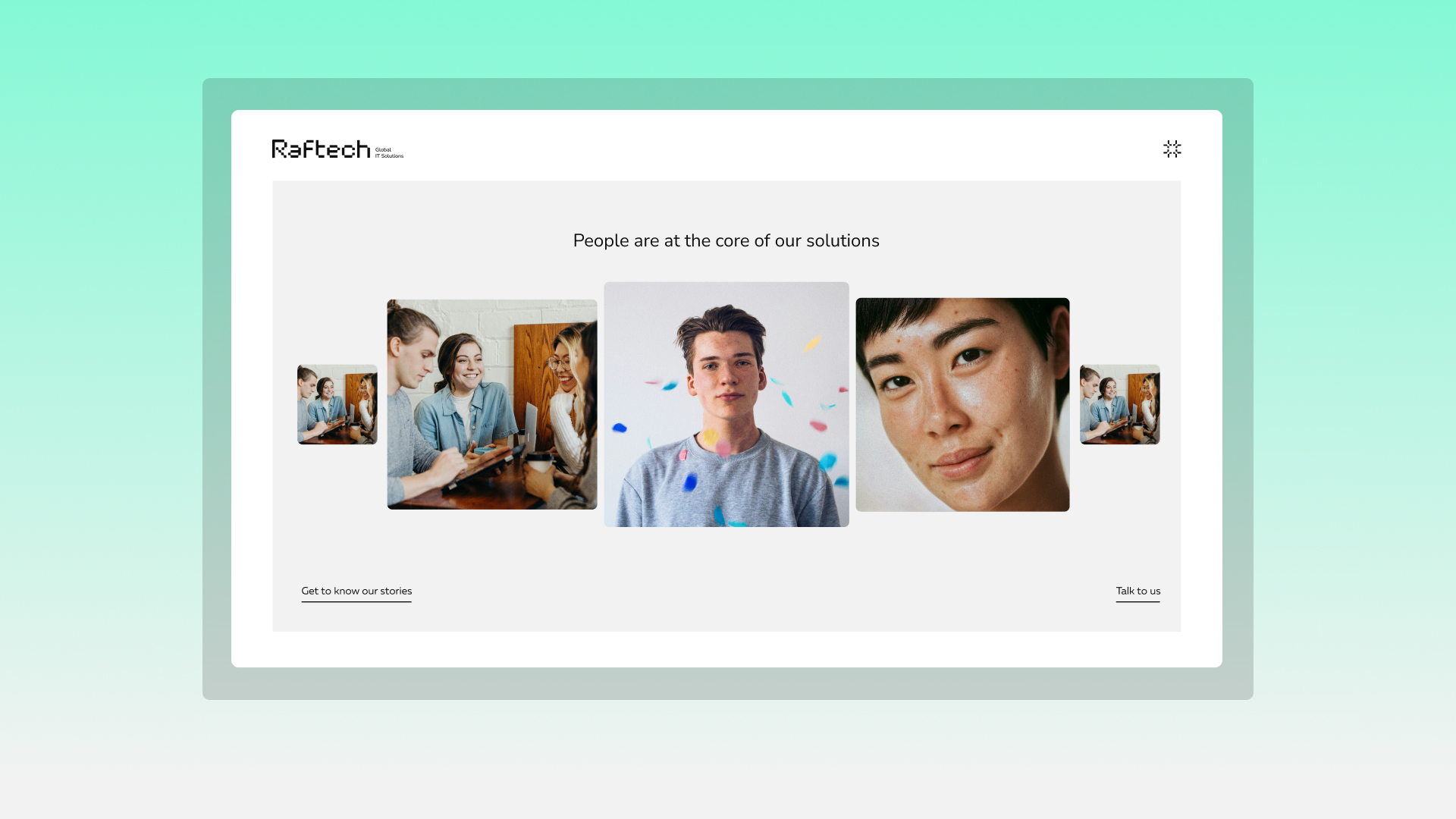Click the Raftech logo wordmark
The width and height of the screenshot is (1456, 819).
(x=321, y=149)
